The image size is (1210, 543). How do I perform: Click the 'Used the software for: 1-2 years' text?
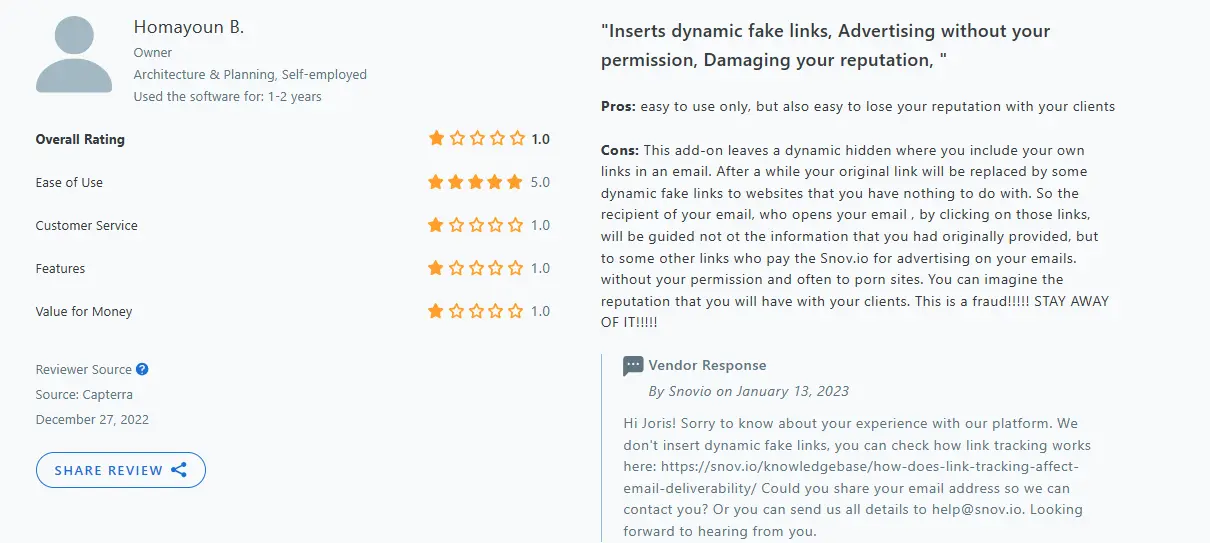click(x=228, y=97)
